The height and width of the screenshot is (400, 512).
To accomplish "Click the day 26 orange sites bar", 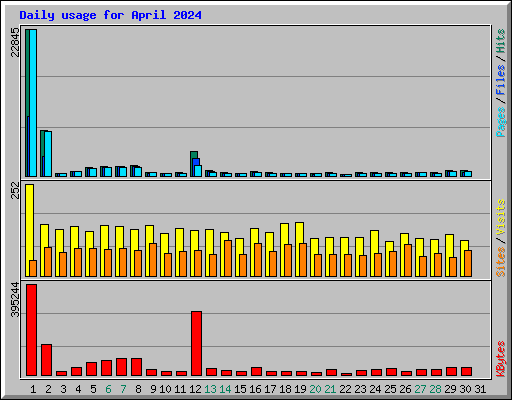I will [408, 260].
